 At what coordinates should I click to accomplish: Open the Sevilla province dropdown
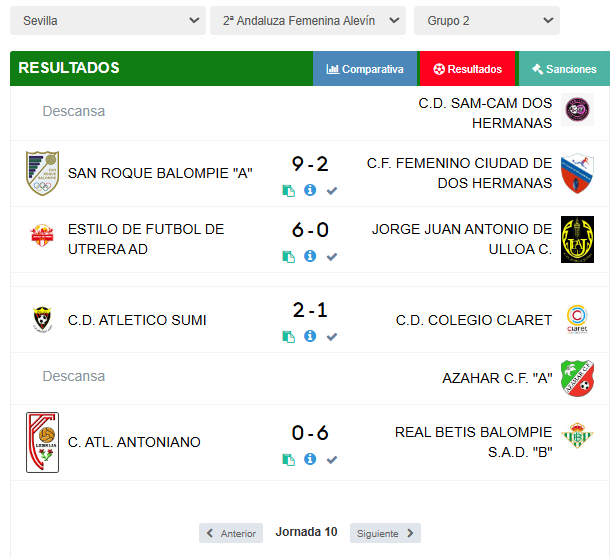pyautogui.click(x=108, y=20)
